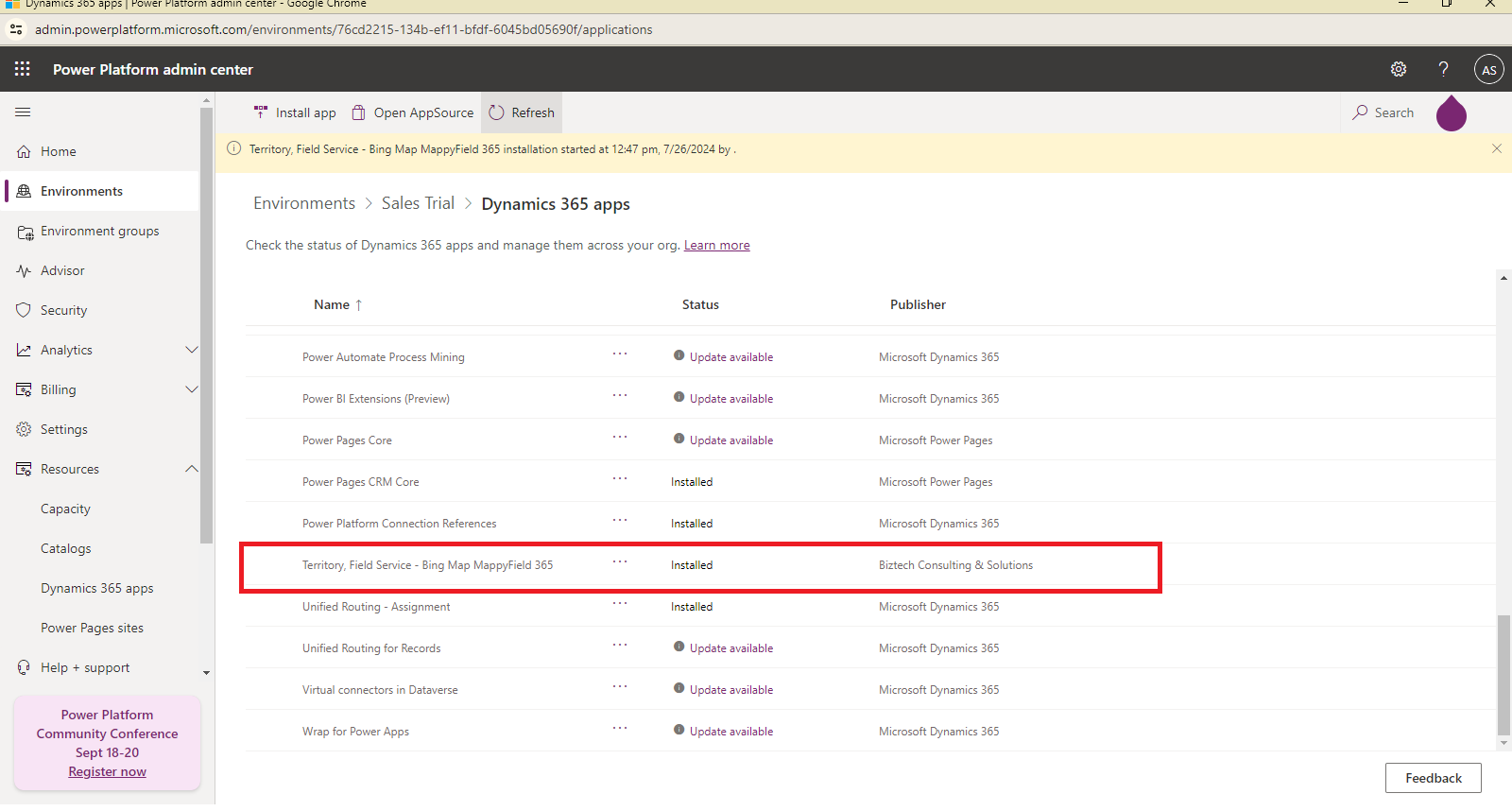
Task: Expand the Analytics menu chevron
Action: (x=192, y=350)
